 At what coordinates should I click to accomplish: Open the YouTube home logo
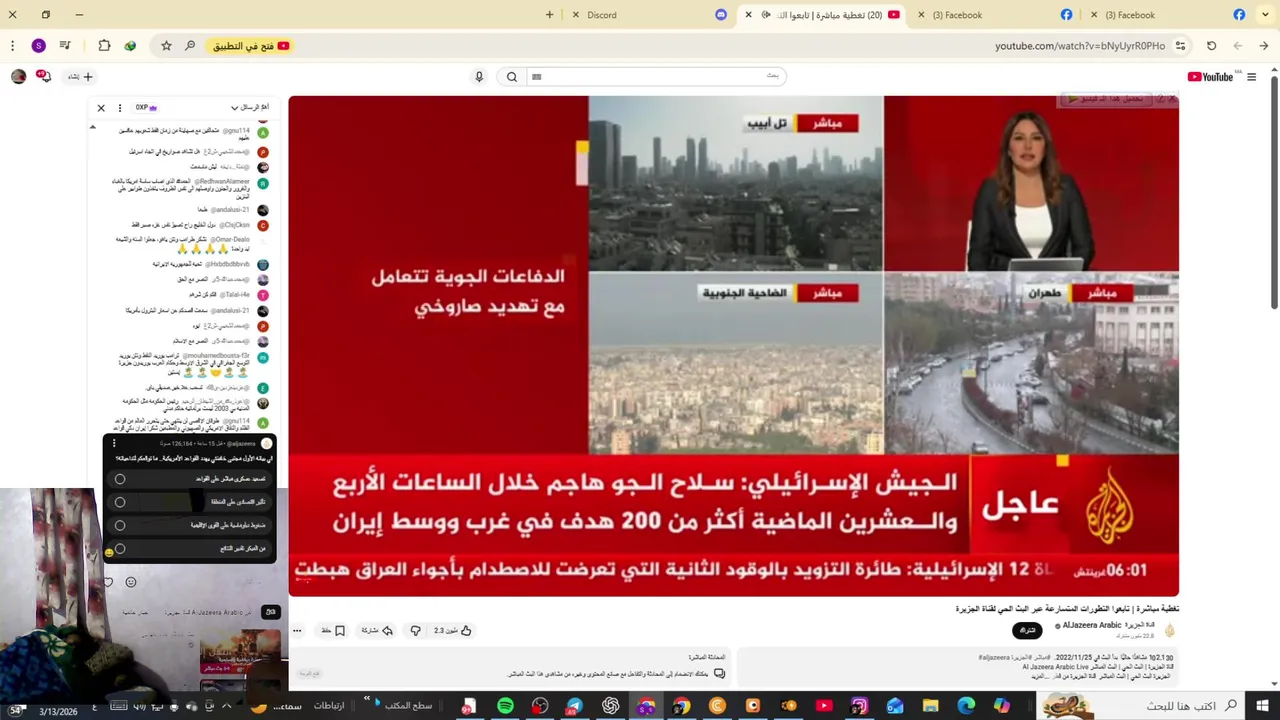click(1210, 77)
